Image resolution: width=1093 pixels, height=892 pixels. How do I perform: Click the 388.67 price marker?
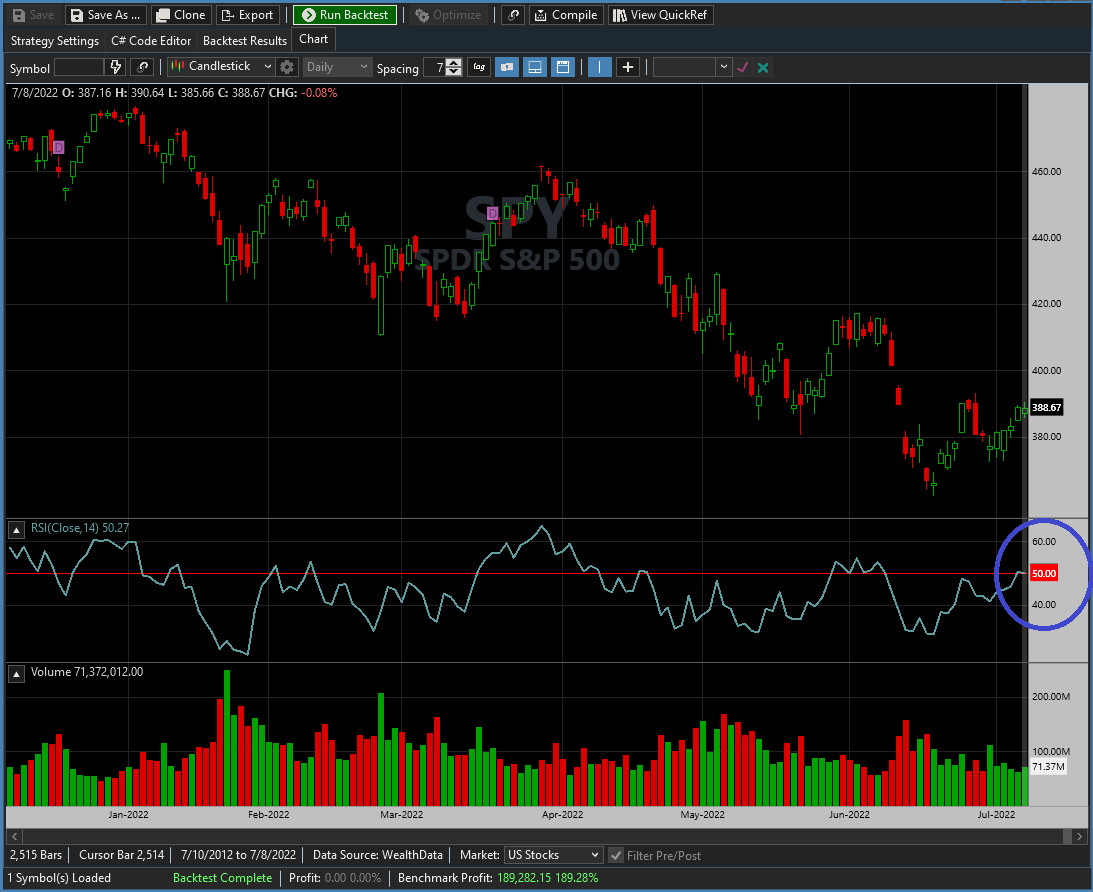(1046, 408)
